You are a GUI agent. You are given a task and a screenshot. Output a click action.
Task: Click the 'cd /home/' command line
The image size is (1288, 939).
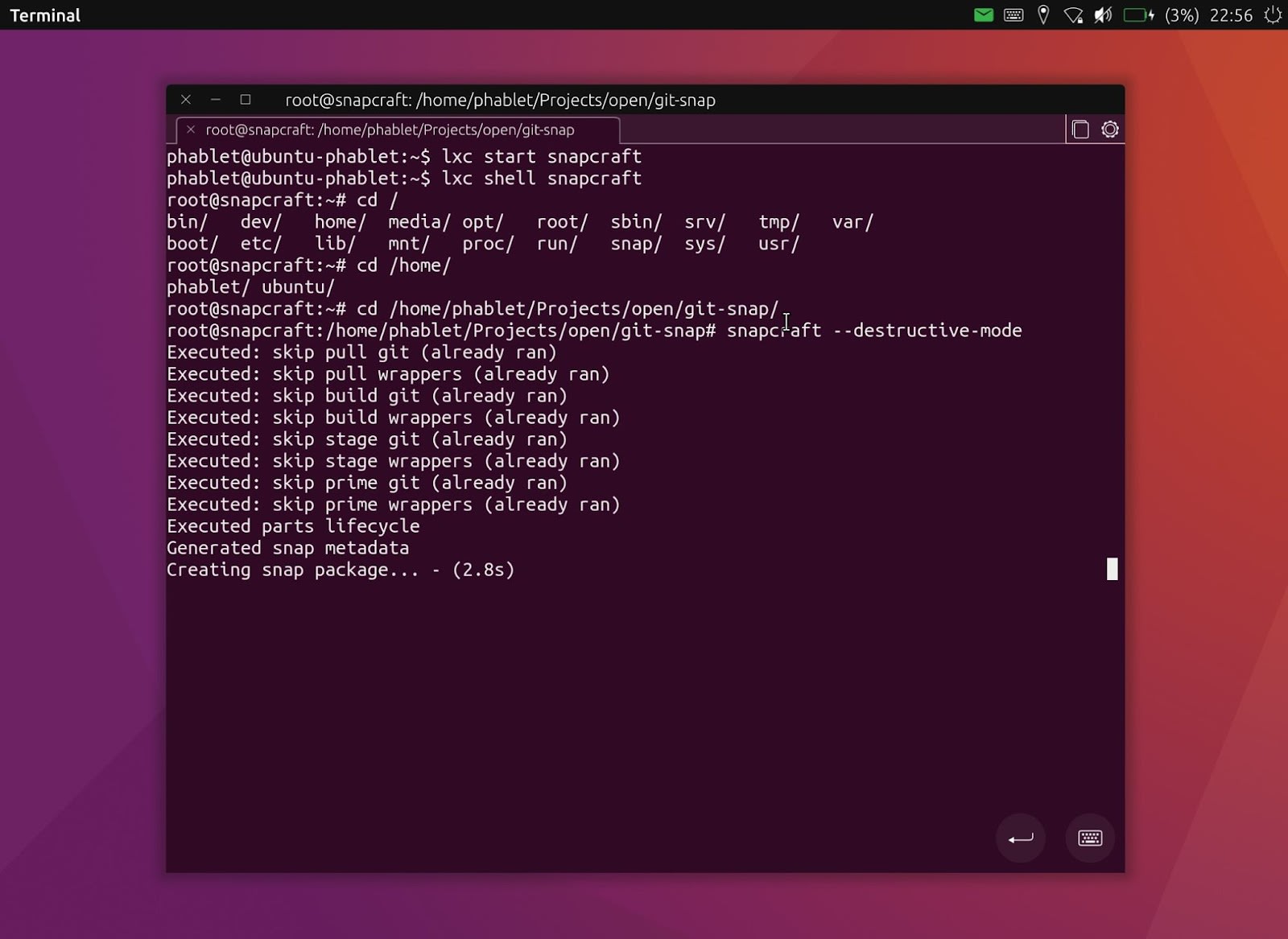pos(308,265)
